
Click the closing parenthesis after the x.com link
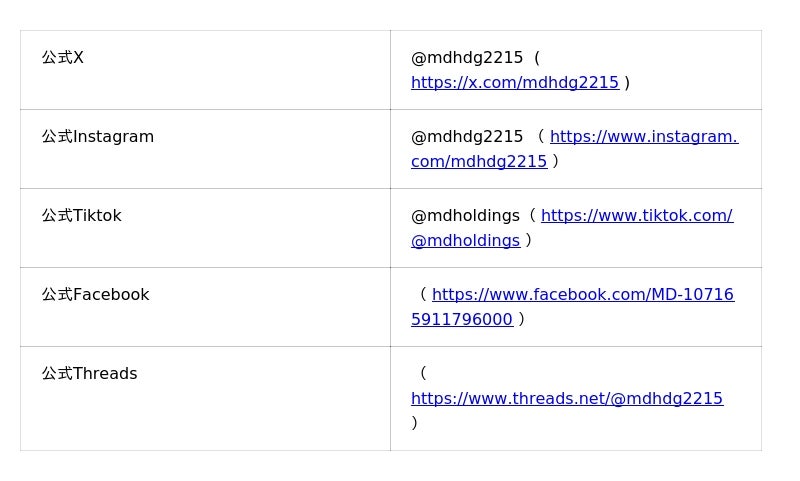[x=627, y=83]
